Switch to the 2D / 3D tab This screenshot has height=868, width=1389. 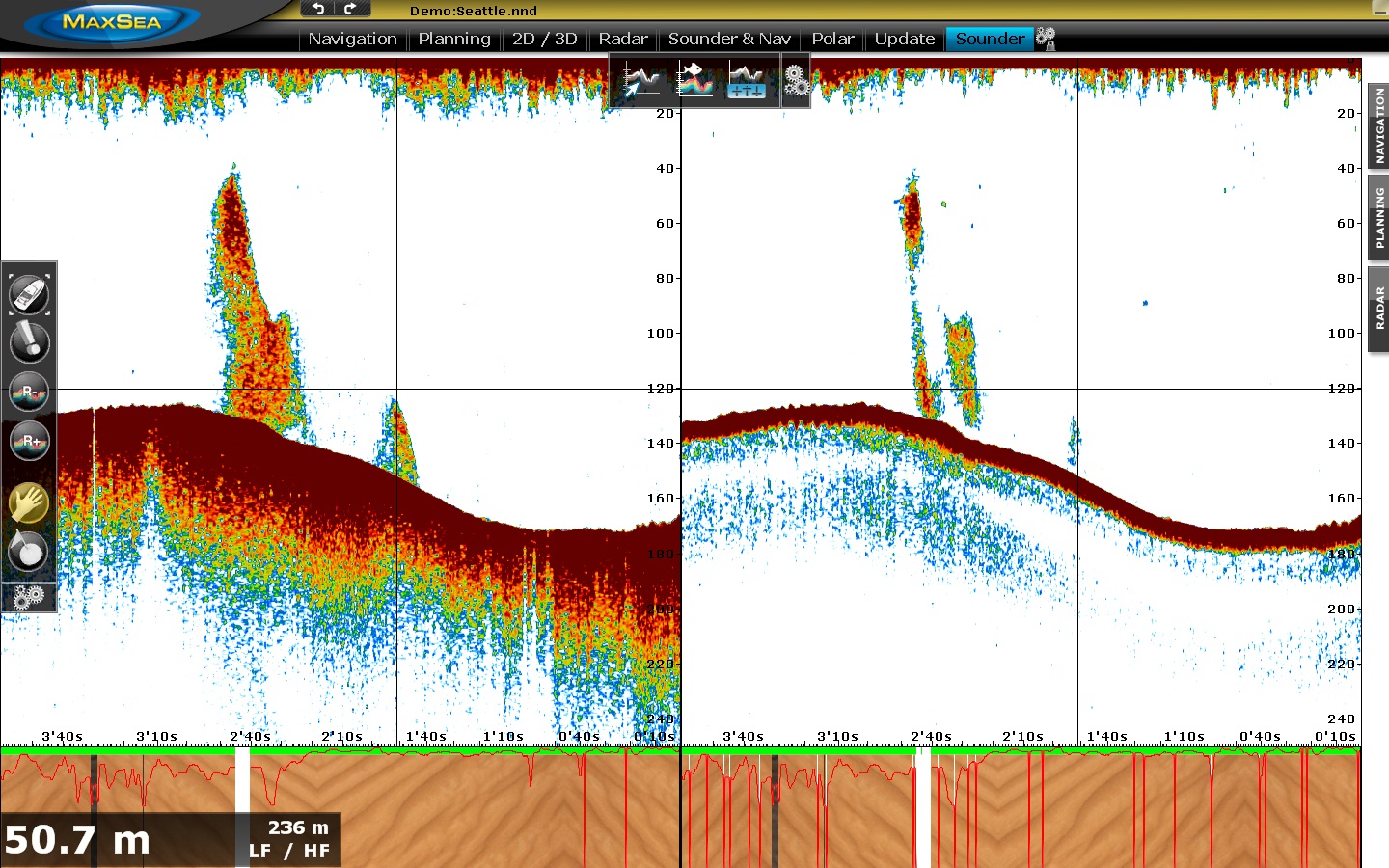tap(545, 39)
